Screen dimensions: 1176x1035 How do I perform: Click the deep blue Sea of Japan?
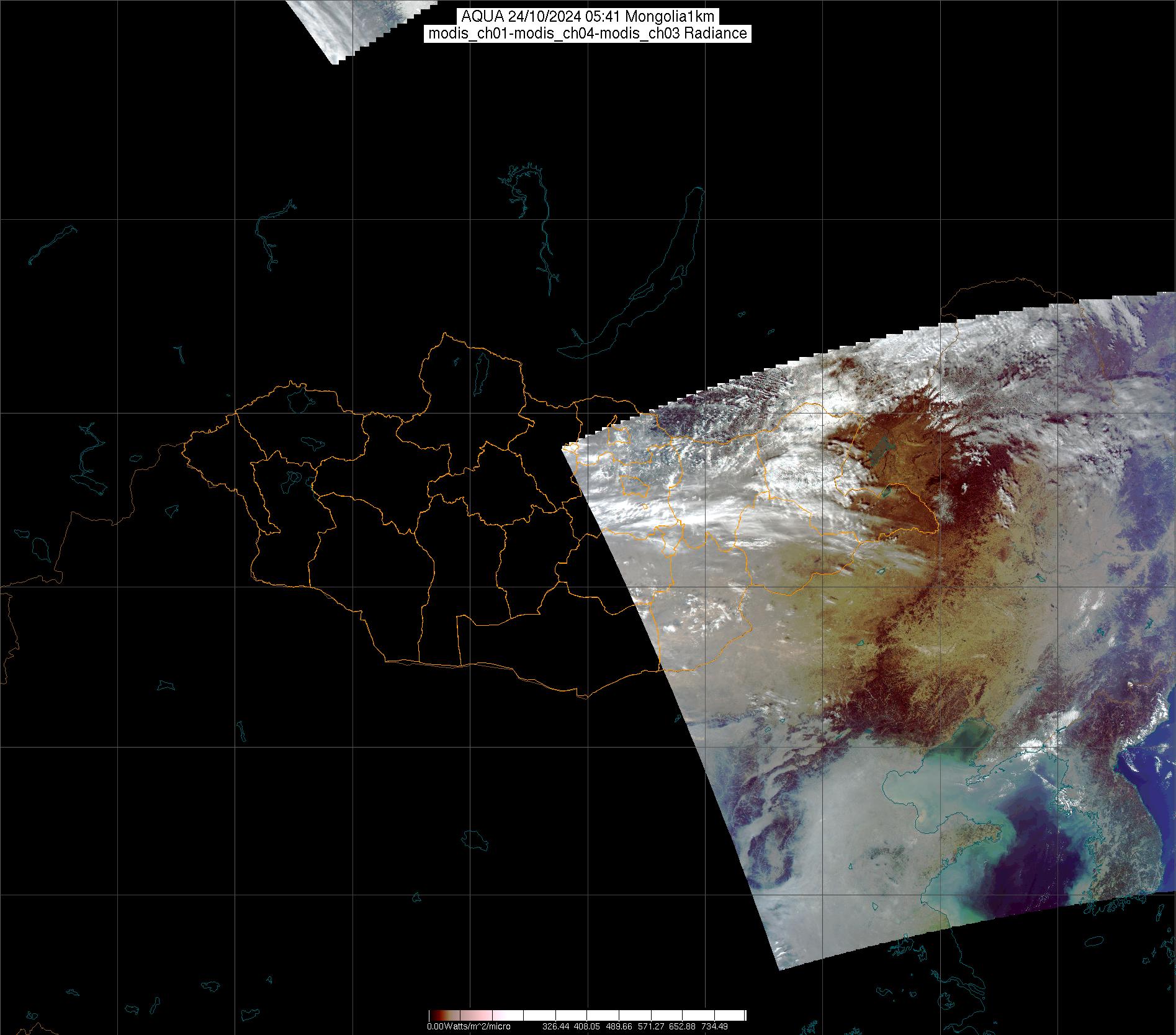pos(1154,776)
